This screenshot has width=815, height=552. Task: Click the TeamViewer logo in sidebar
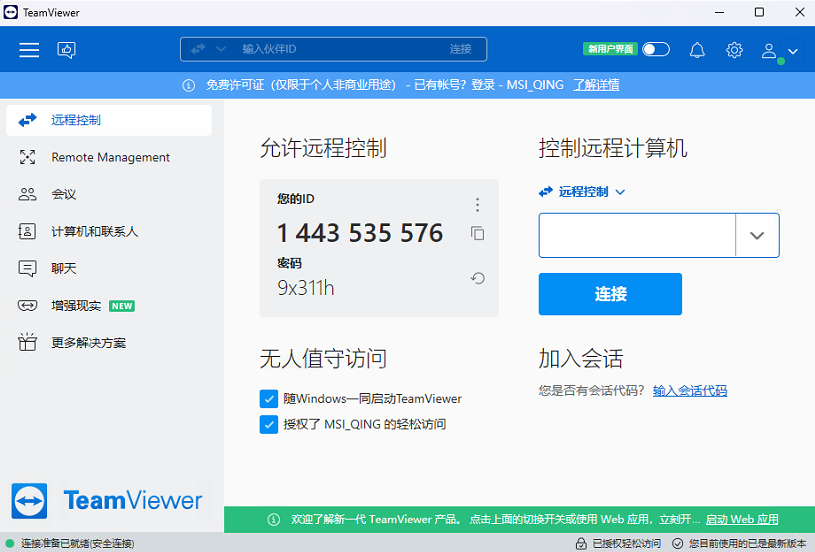coord(107,501)
